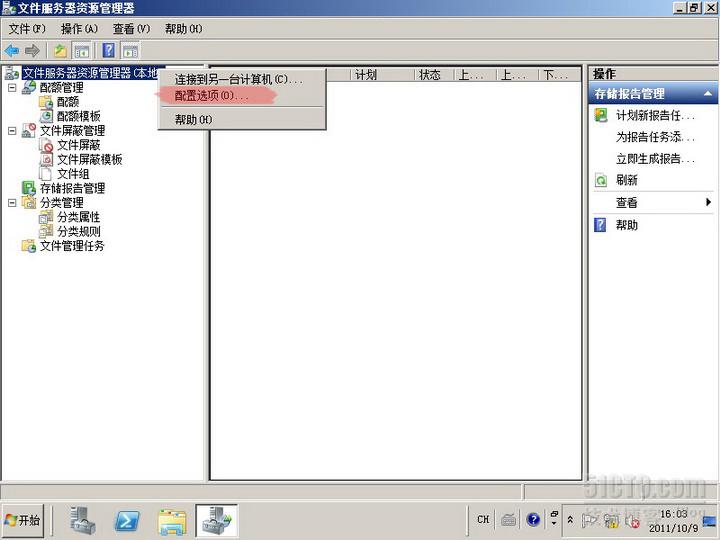This screenshot has height=540, width=720.
Task: Open the 操作(A) menu
Action: coord(79,29)
